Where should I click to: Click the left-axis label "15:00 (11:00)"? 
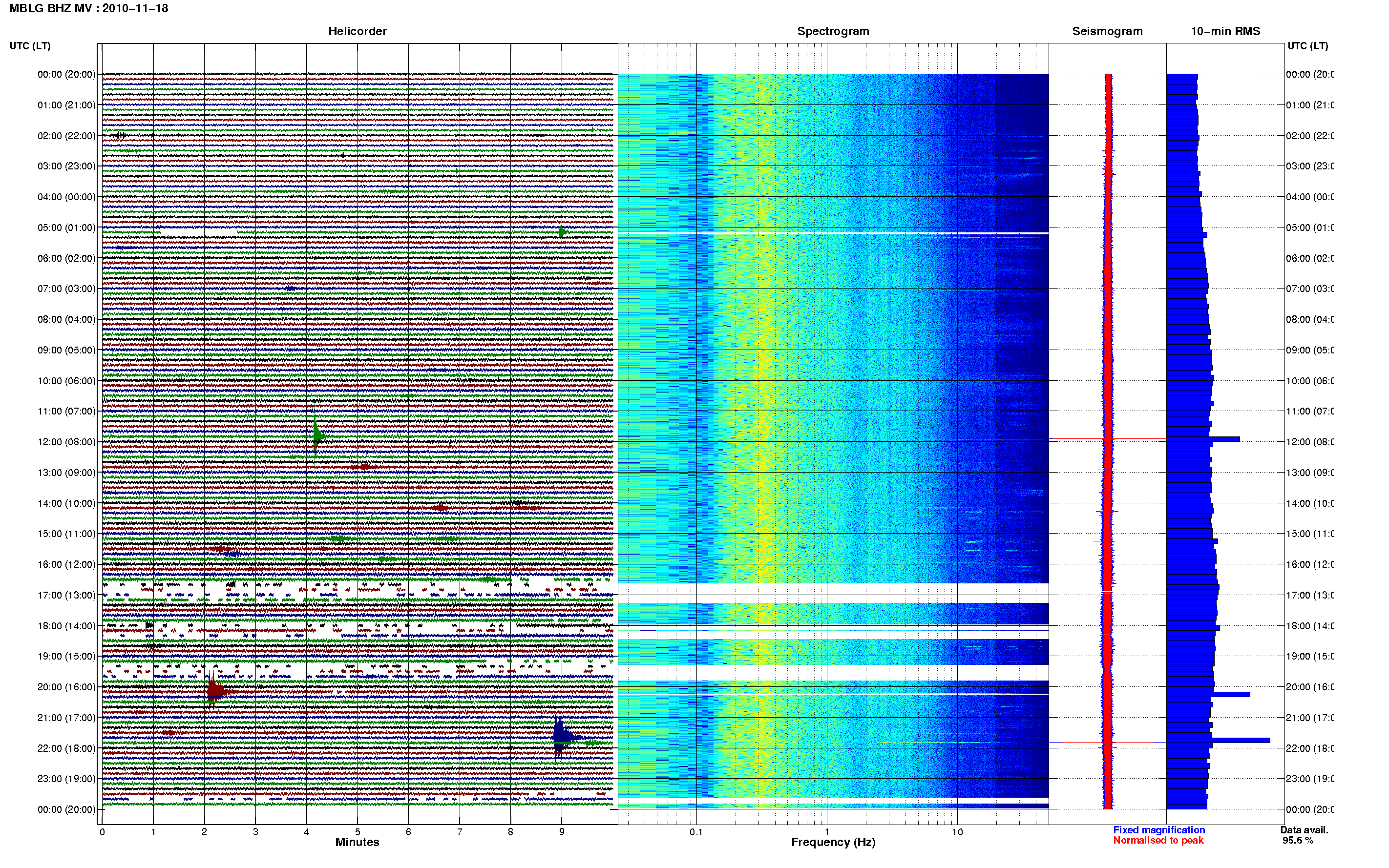66,534
